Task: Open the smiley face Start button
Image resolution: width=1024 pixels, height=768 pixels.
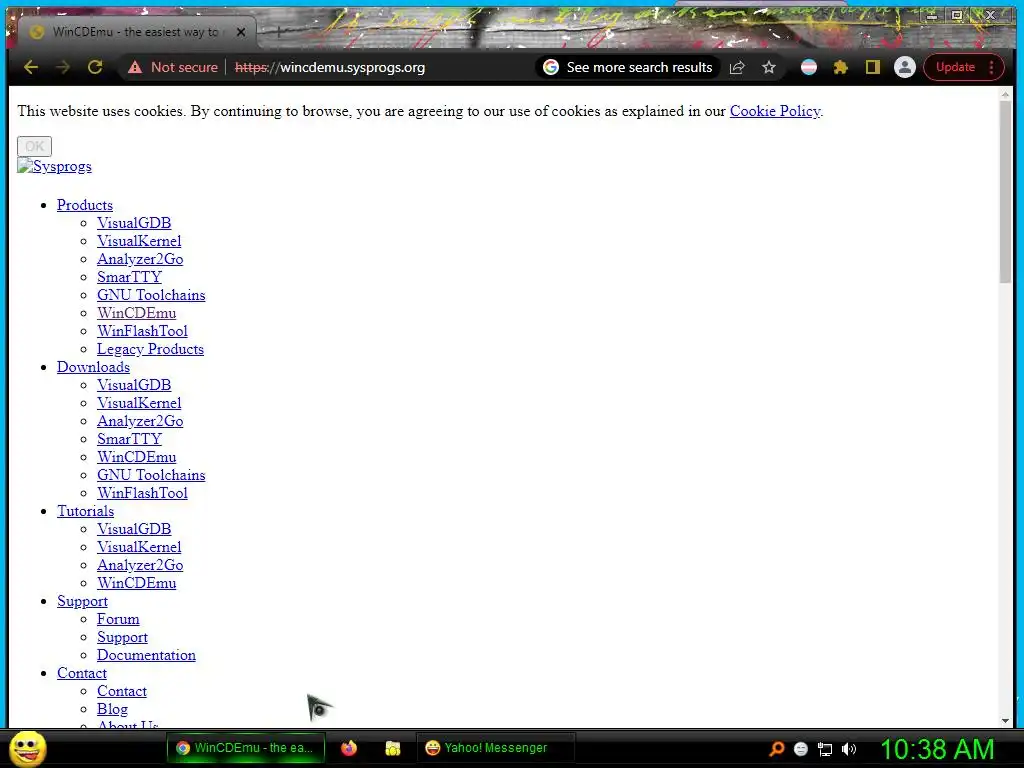Action: pos(27,748)
